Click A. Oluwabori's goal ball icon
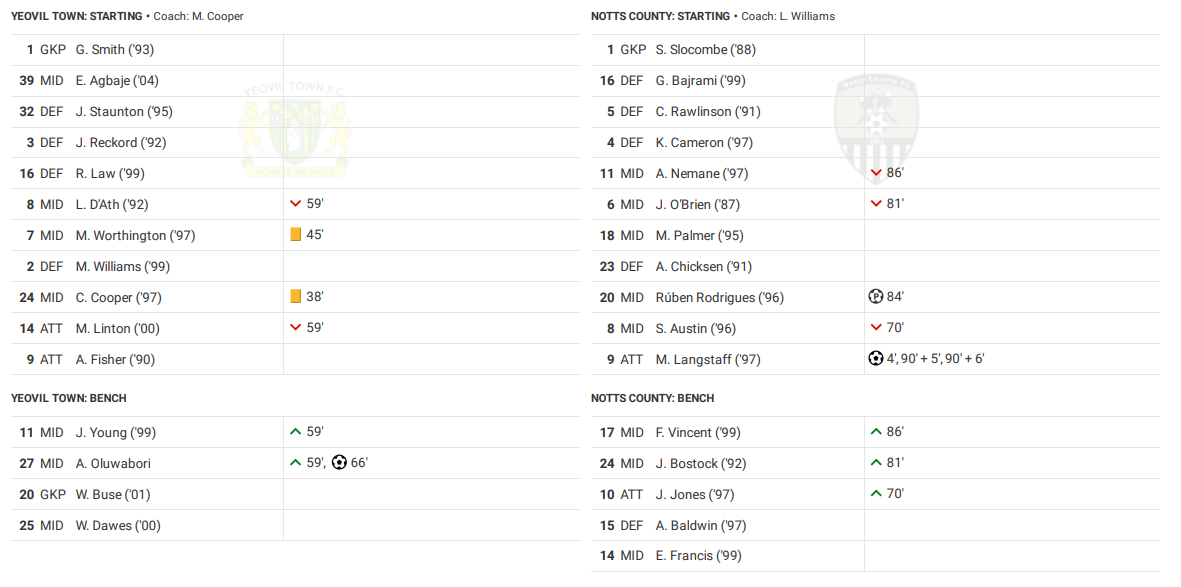This screenshot has height=587, width=1181. [339, 463]
